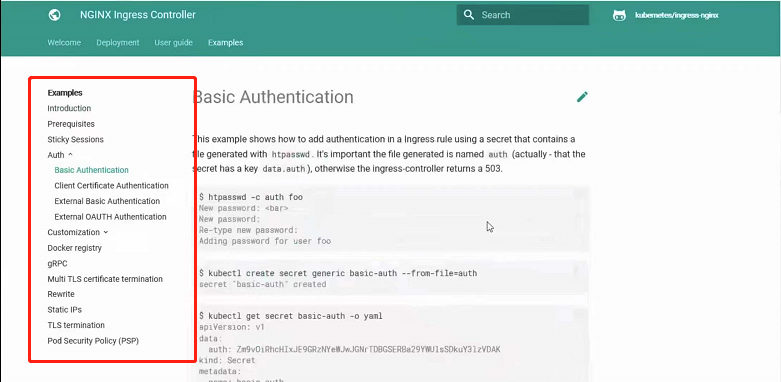Collapse the Auth section chevron
Screen dimensions: 781x382
[70, 155]
